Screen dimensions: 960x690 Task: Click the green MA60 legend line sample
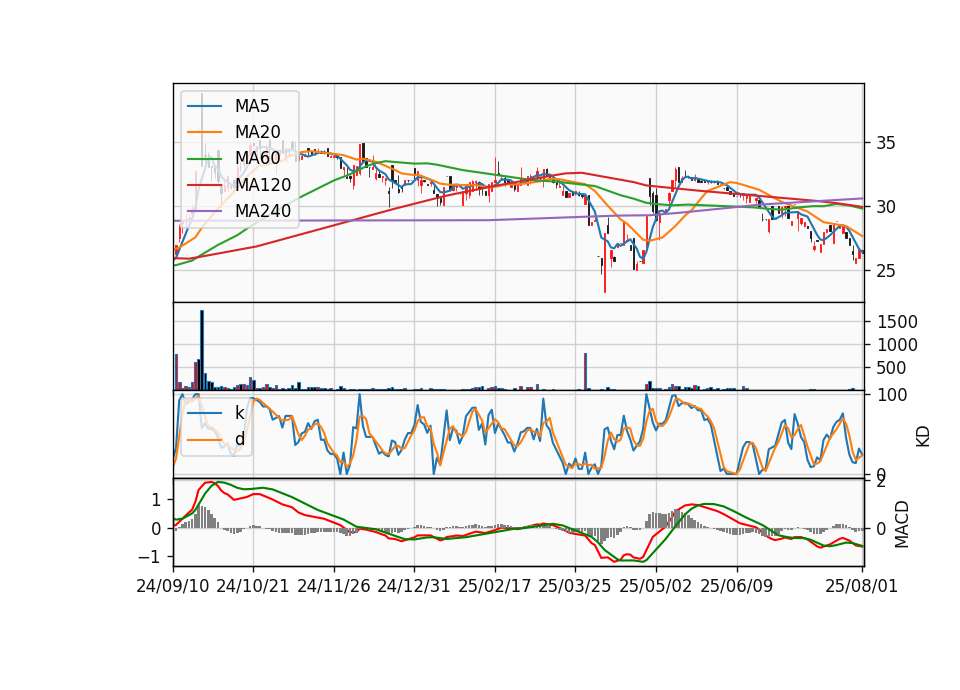click(204, 158)
